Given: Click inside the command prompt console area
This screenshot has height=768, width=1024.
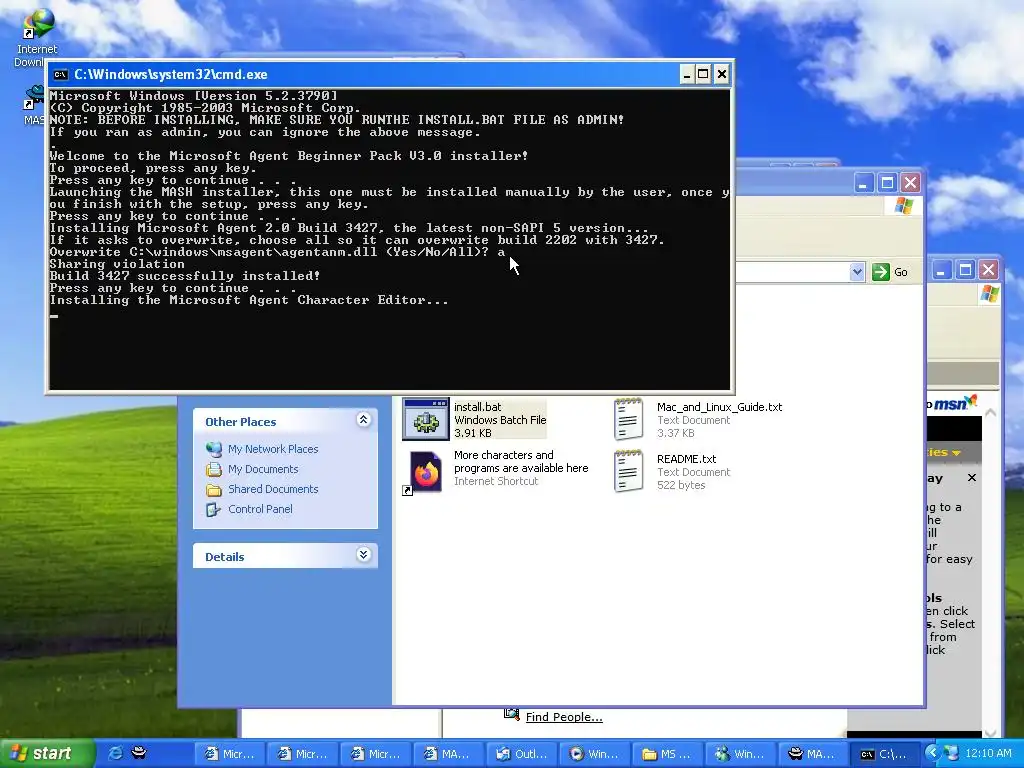Looking at the screenshot, I should (389, 239).
